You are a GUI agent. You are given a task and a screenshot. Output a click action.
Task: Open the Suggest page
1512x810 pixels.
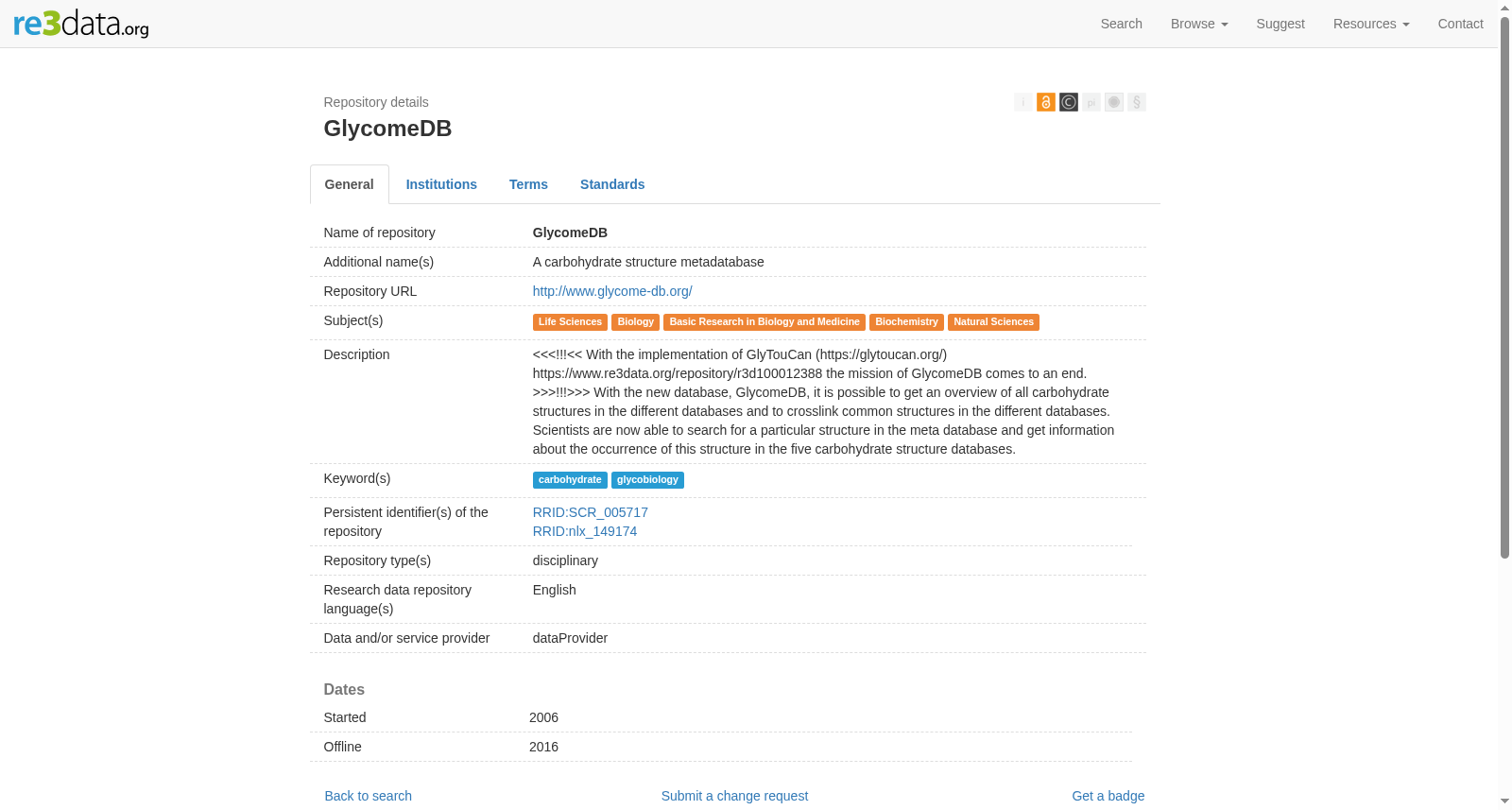(1280, 24)
